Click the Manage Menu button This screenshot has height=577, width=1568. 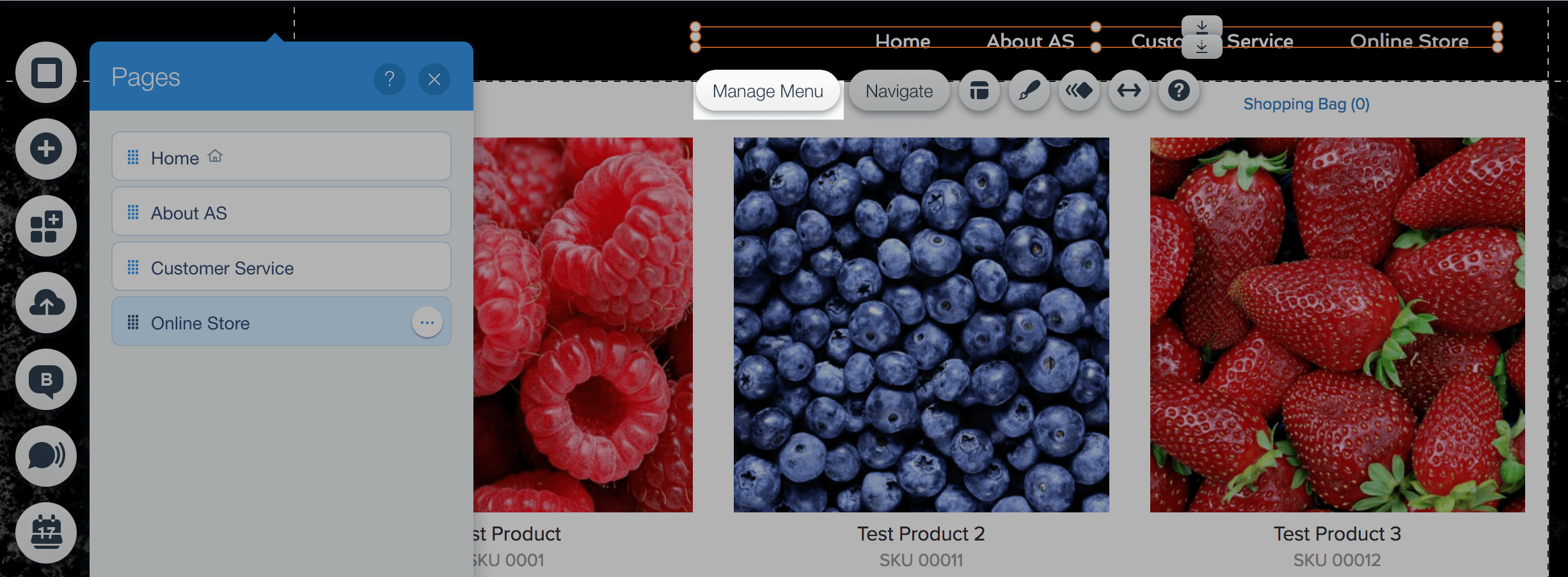pyautogui.click(x=768, y=91)
